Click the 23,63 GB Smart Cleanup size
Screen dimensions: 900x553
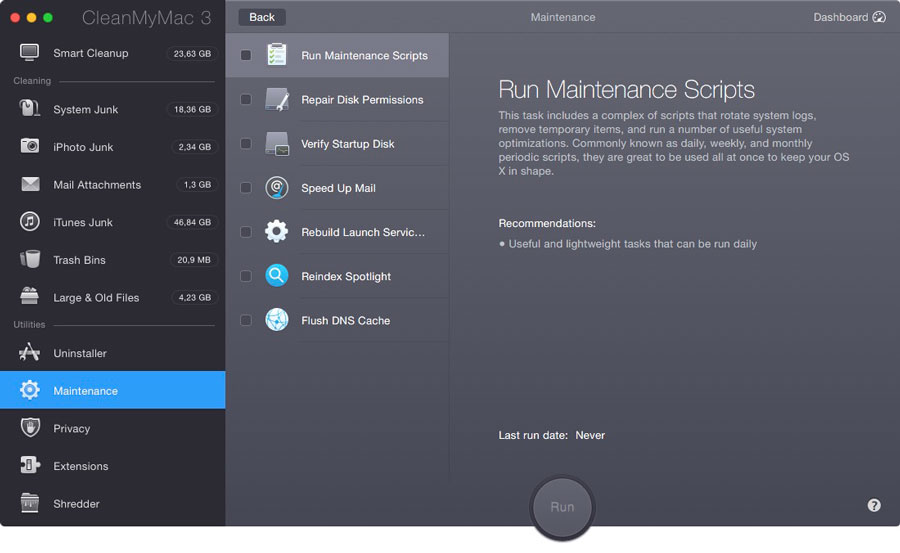click(192, 53)
